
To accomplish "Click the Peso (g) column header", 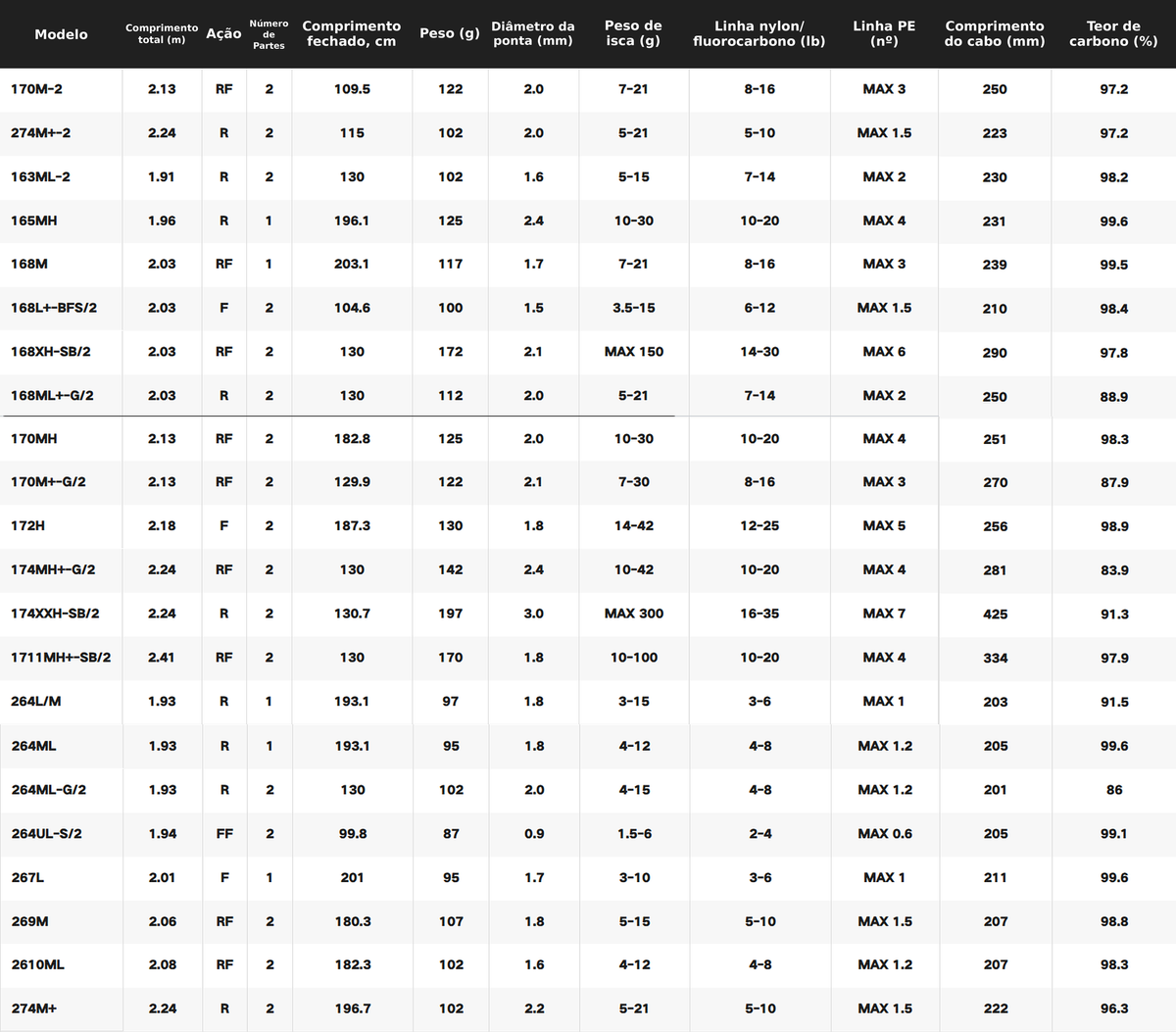I will pos(450,33).
